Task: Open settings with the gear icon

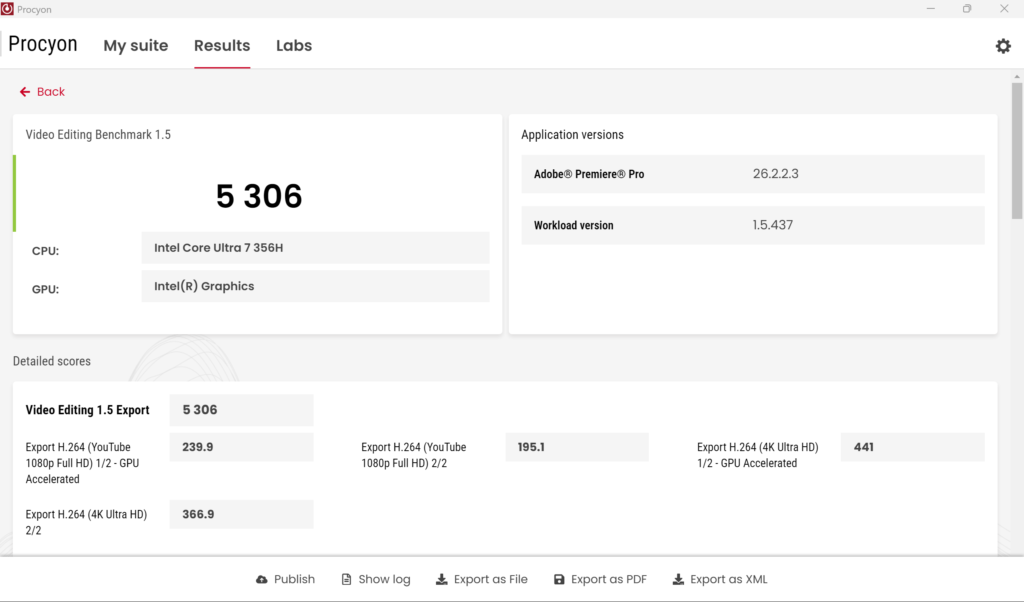Action: (1003, 46)
